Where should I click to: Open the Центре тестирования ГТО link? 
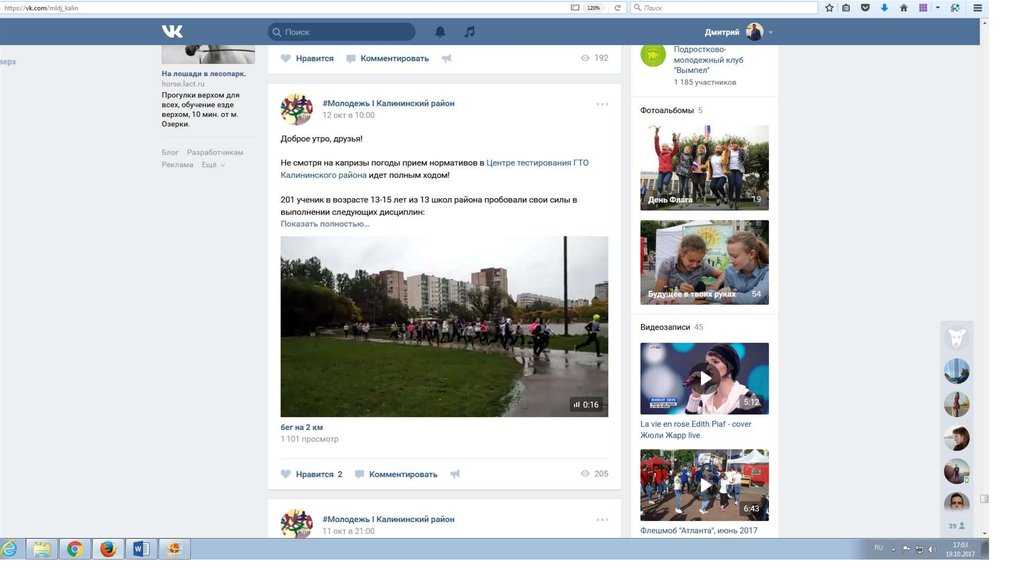click(x=536, y=162)
